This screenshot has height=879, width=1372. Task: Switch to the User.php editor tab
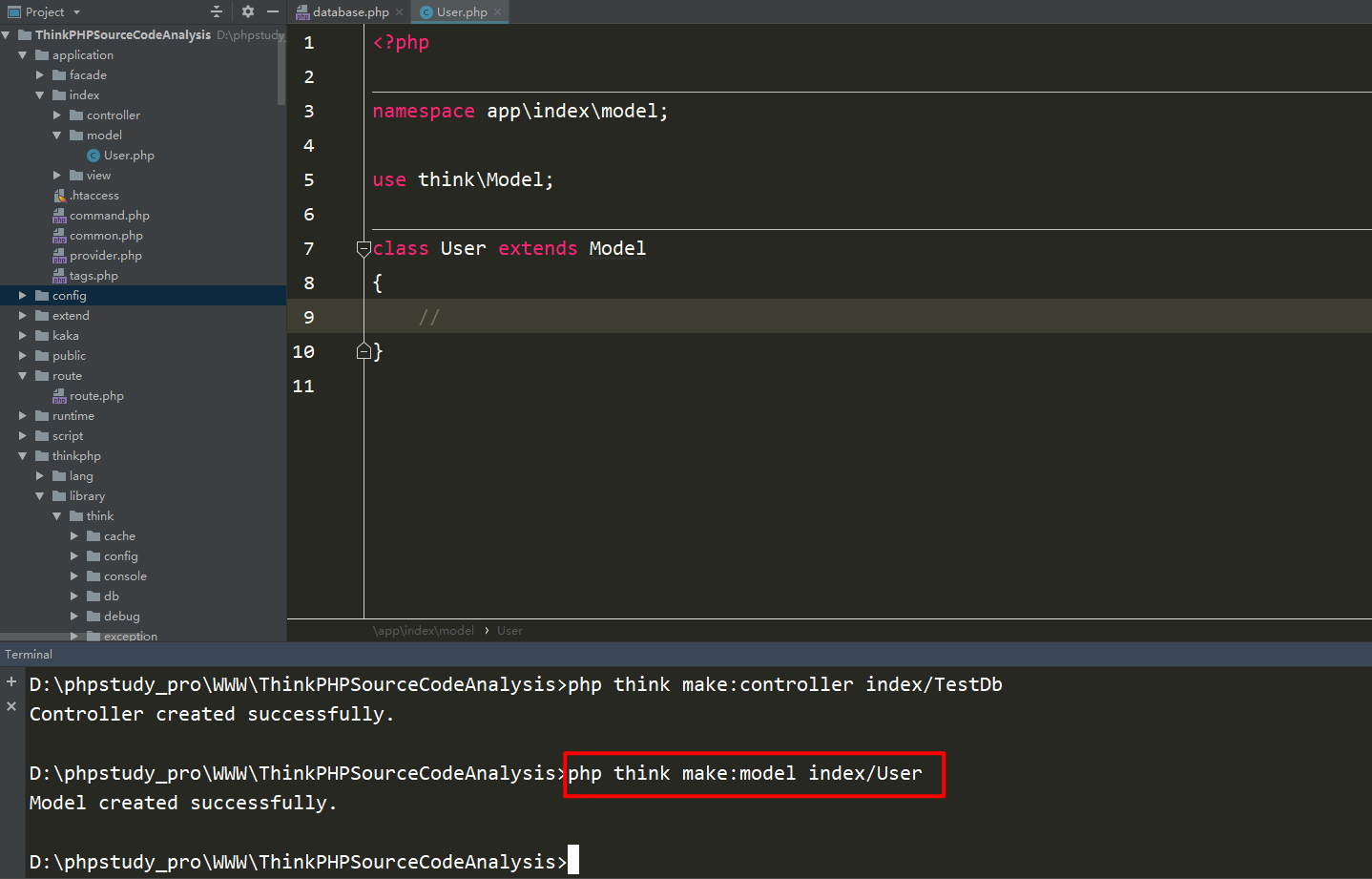[462, 12]
